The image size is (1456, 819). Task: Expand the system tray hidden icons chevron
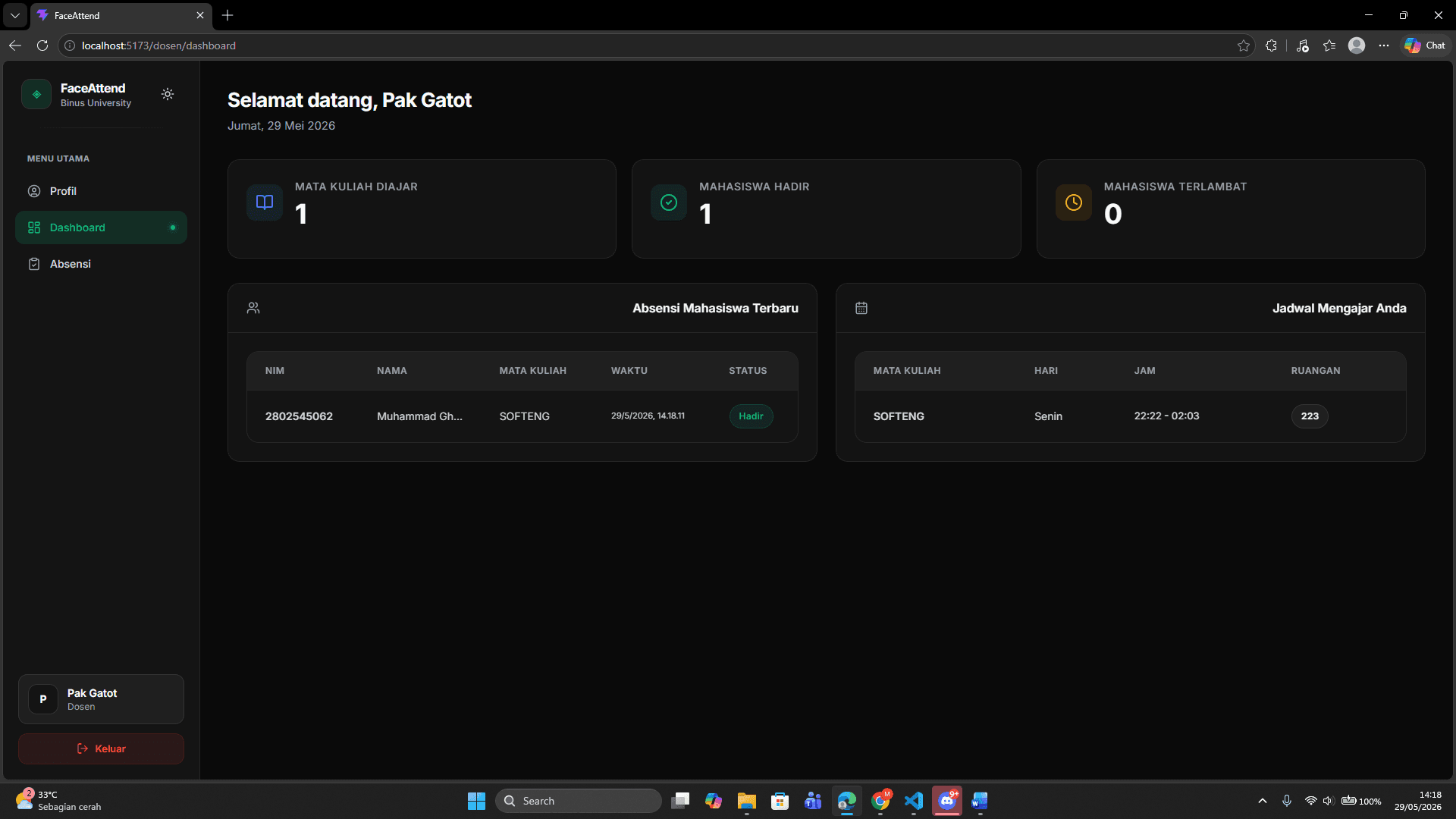pyautogui.click(x=1263, y=801)
